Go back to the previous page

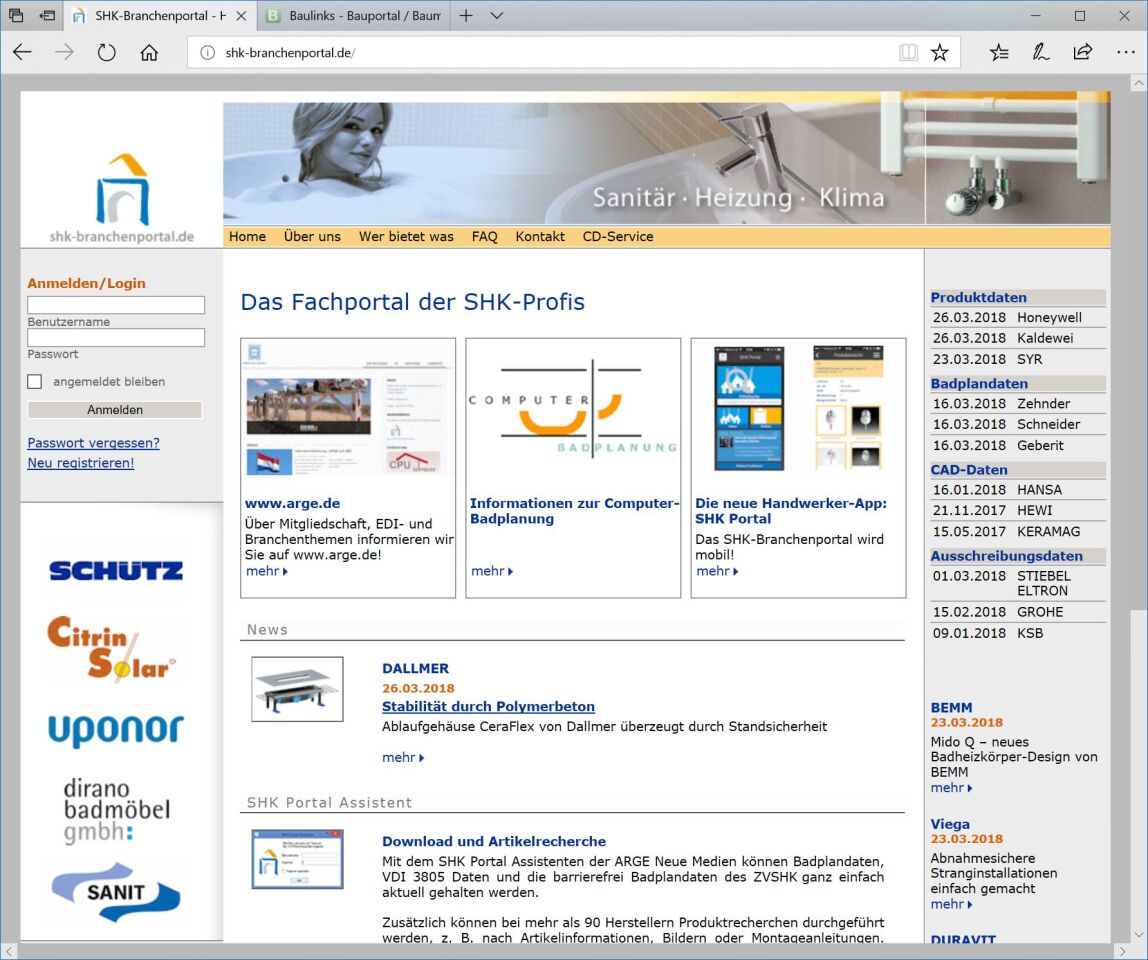point(23,53)
